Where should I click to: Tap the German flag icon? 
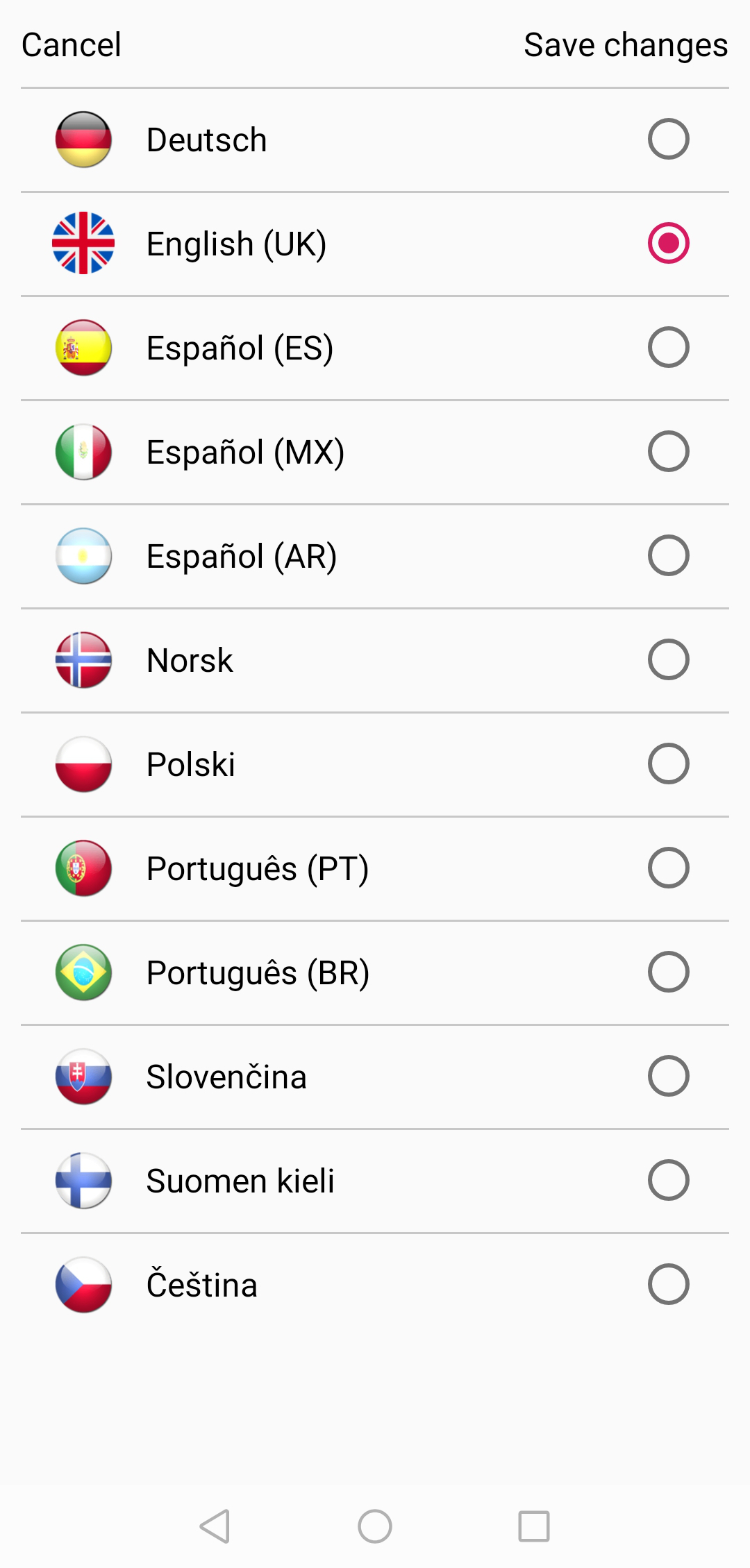[x=83, y=140]
